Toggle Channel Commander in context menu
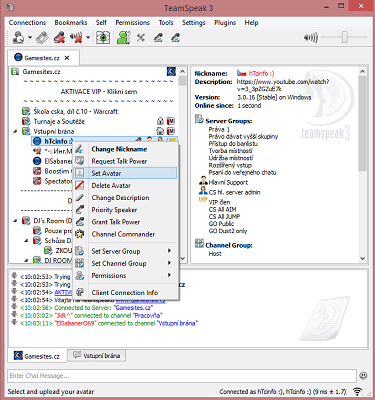The height and width of the screenshot is (400, 375). (126, 234)
